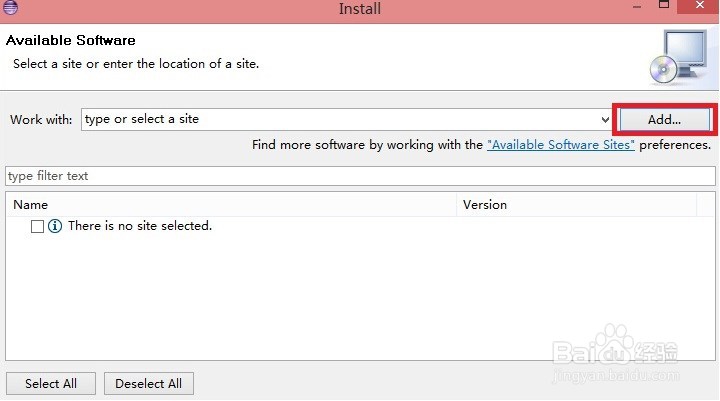
Task: Click the CD and monitor install banner image
Action: coord(679,57)
